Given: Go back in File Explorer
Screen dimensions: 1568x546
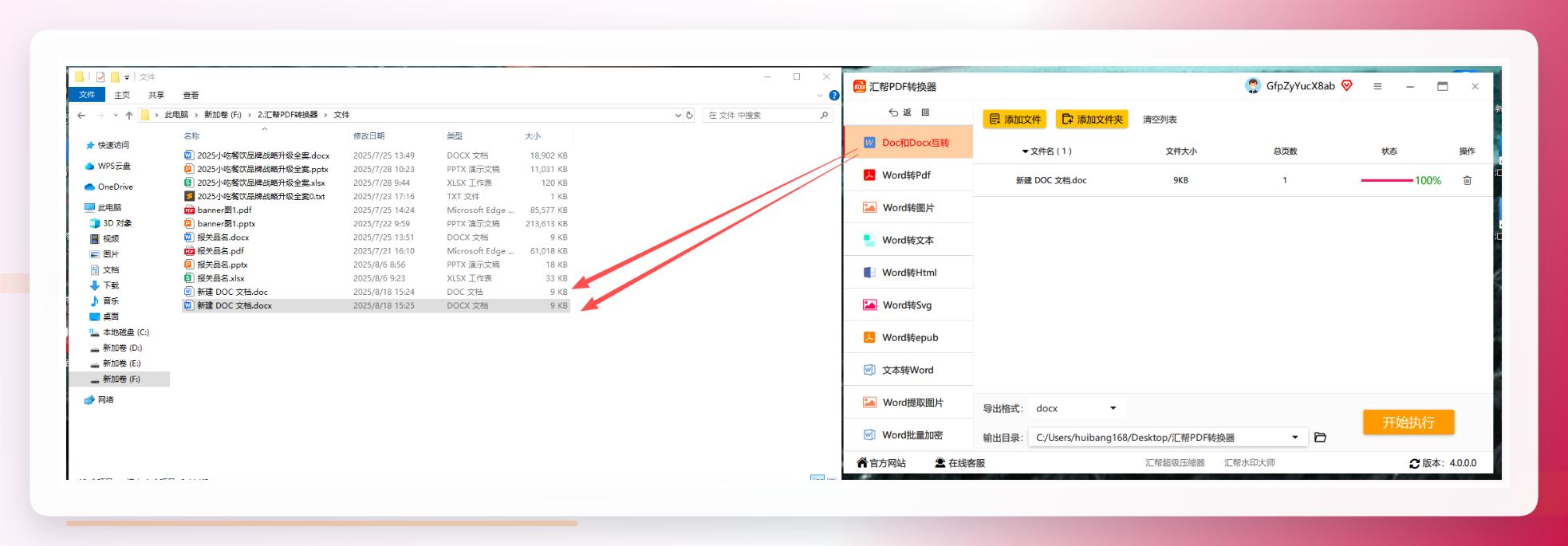Looking at the screenshot, I should [x=81, y=116].
